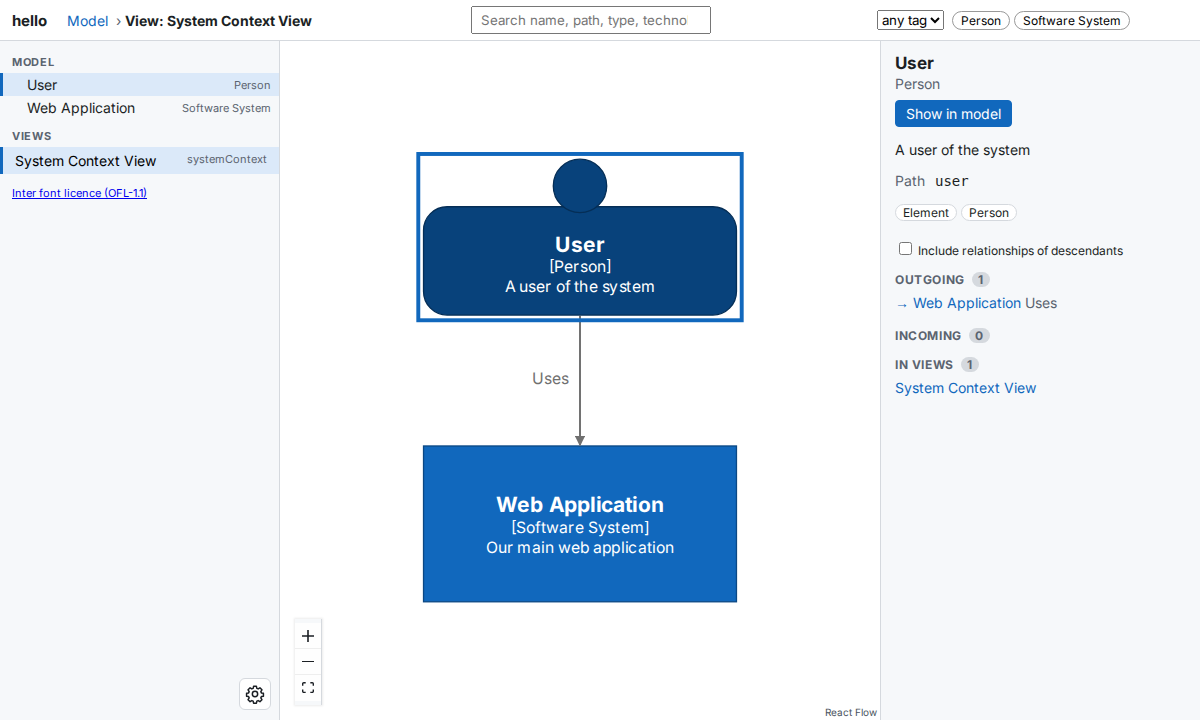Click the Element tag chip in details

[926, 213]
